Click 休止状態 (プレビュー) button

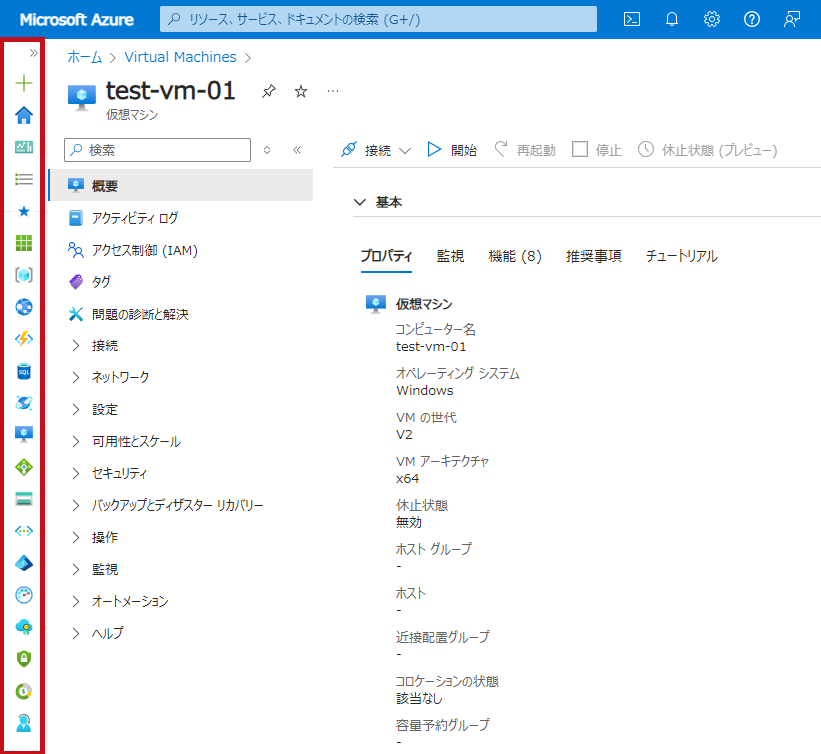coord(707,150)
